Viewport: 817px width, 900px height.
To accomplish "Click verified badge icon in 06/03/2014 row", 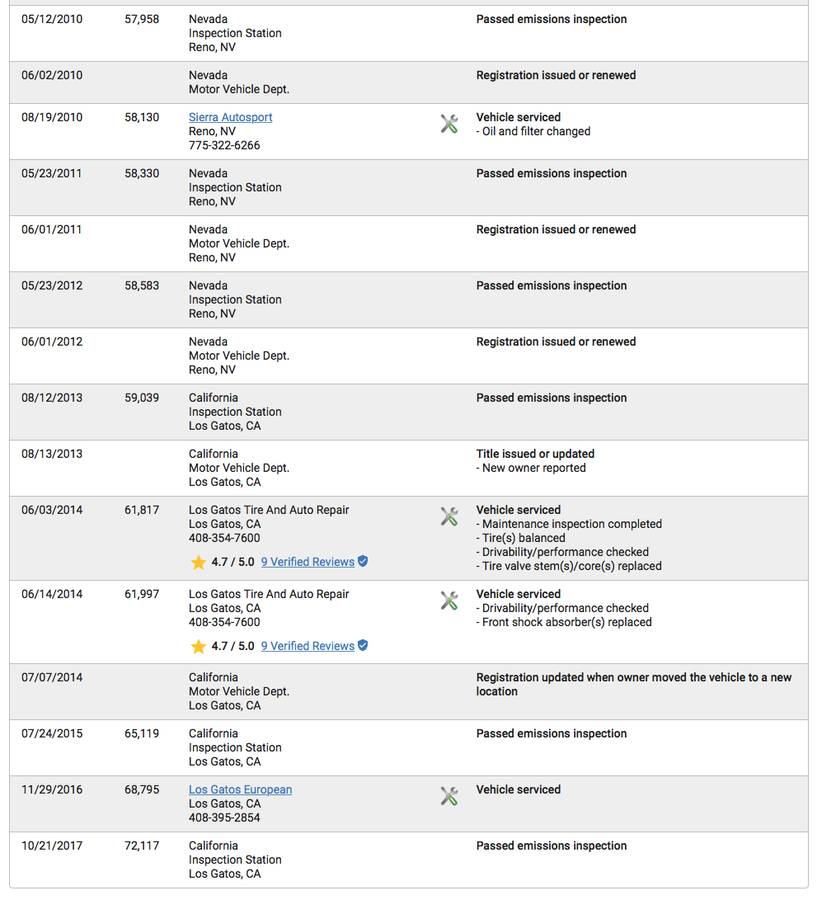I will (x=363, y=561).
